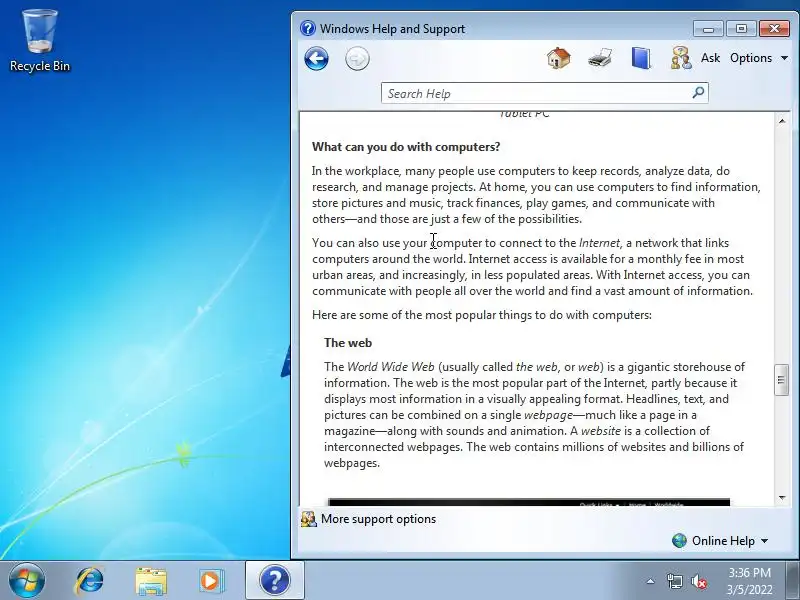The height and width of the screenshot is (600, 800).
Task: Click the scrollbar up arrow in Help
Action: [x=782, y=121]
